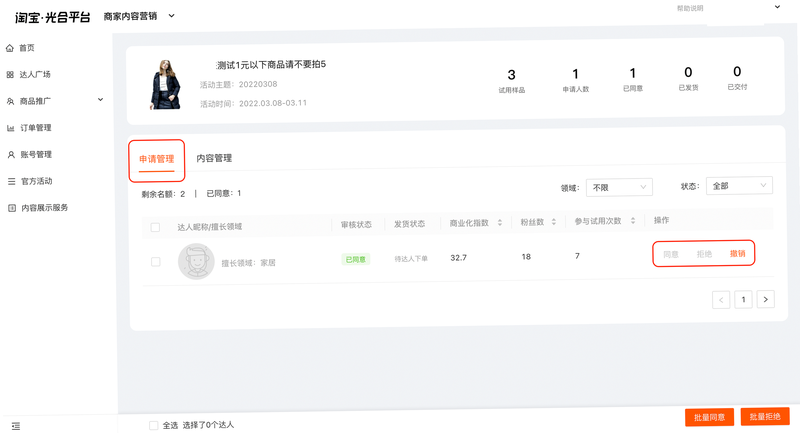This screenshot has width=800, height=433.
Task: Open the 帮助说明 link
Action: pyautogui.click(x=690, y=8)
